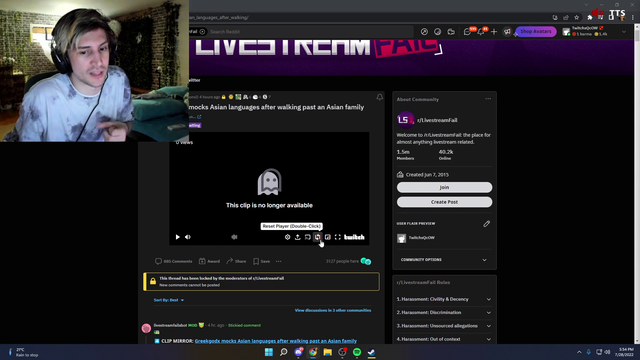The height and width of the screenshot is (360, 640).
Task: Open the Reddit Popular arrow icon
Action: click(x=424, y=31)
